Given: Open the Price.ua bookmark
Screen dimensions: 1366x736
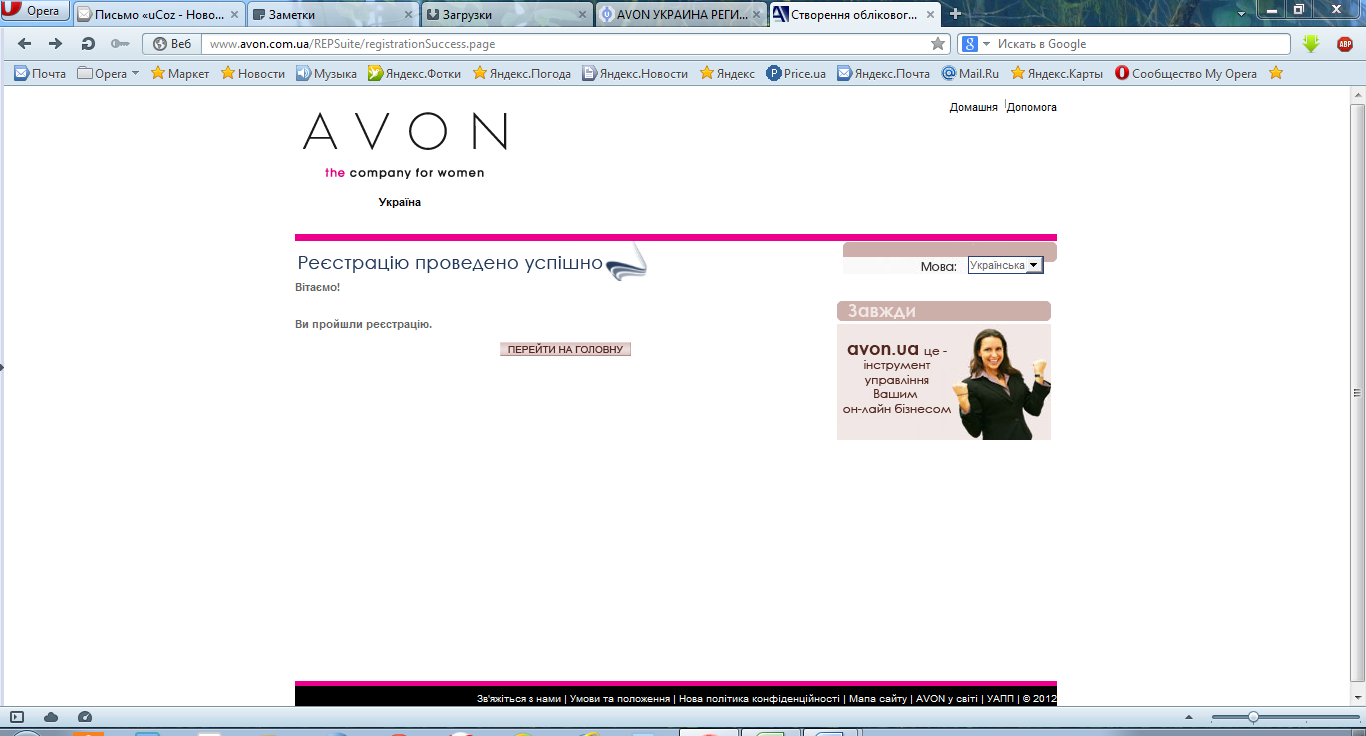Looking at the screenshot, I should tap(796, 73).
